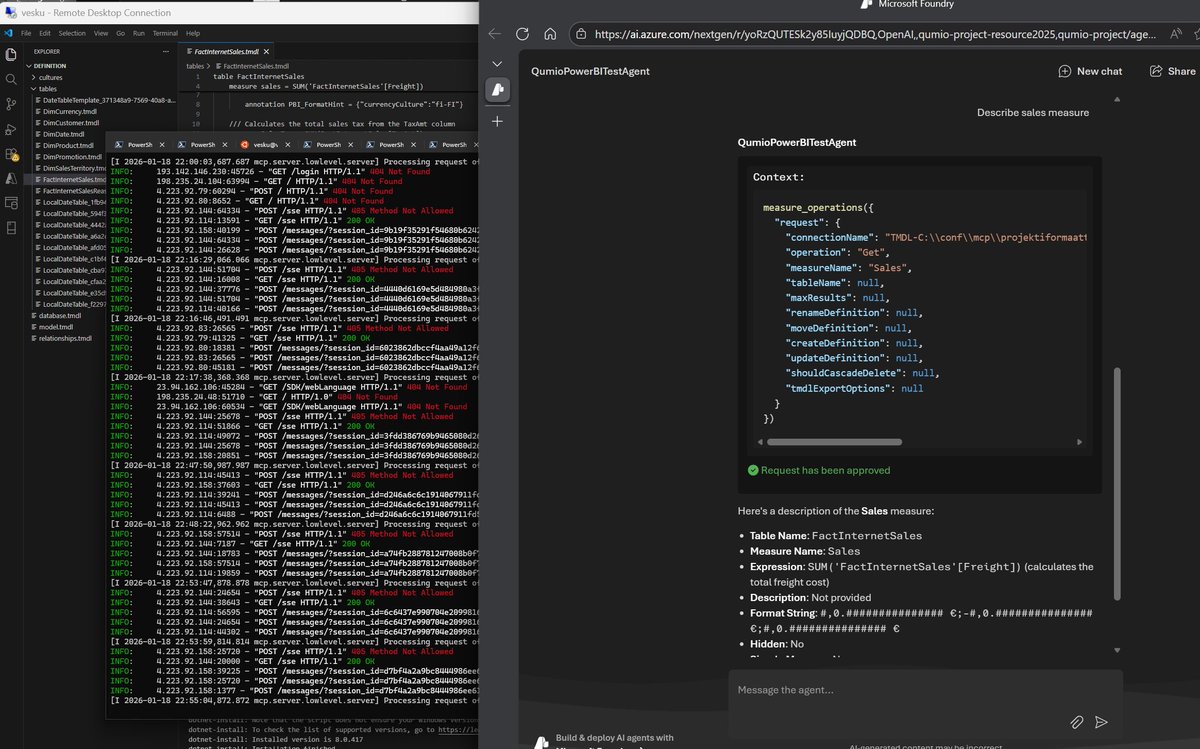Open DimProduct.tmdl in Explorer
This screenshot has width=1200, height=749.
(x=69, y=145)
